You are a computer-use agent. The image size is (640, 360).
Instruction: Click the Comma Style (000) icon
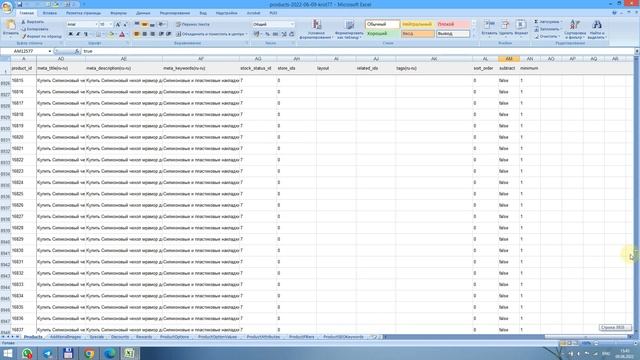tap(276, 34)
